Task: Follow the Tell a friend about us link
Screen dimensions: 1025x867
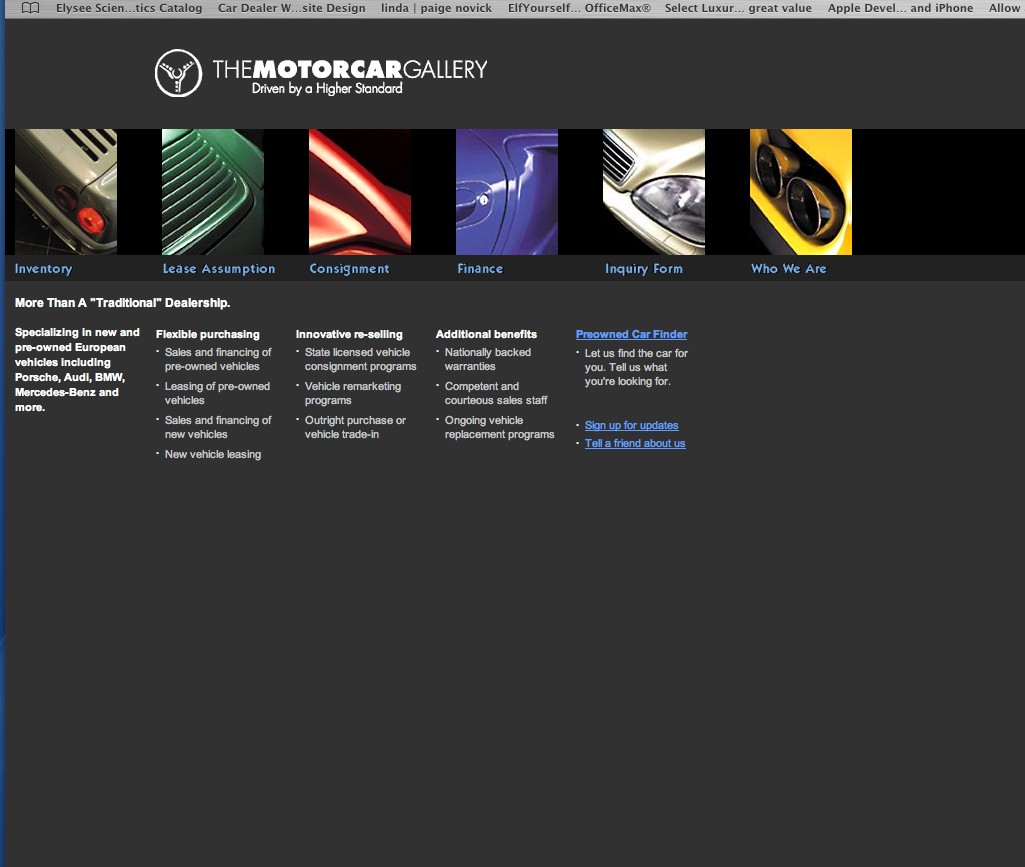Action: (x=635, y=443)
